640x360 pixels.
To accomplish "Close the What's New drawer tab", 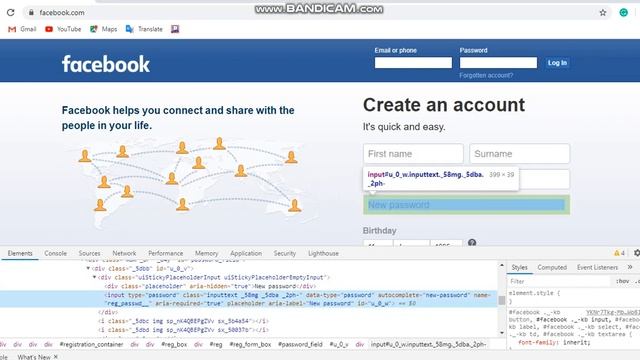I will click(56, 357).
